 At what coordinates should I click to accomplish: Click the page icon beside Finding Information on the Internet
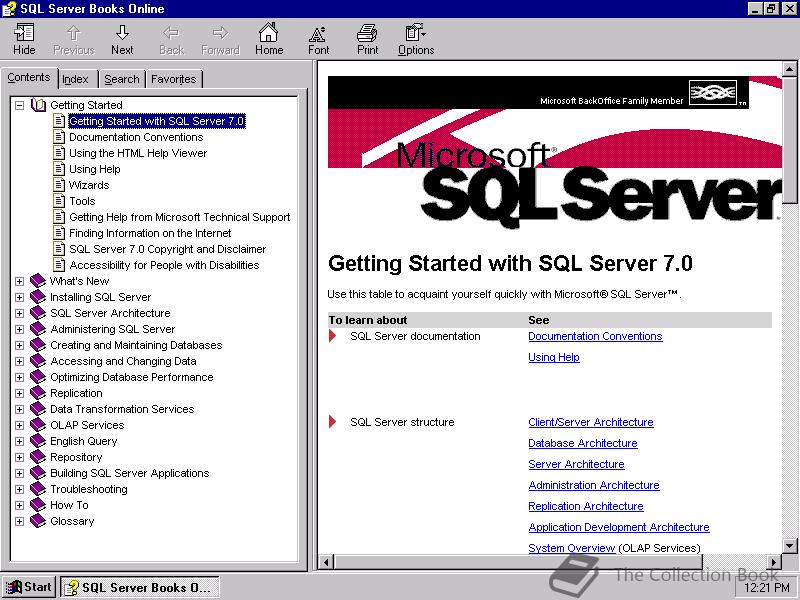[x=59, y=233]
